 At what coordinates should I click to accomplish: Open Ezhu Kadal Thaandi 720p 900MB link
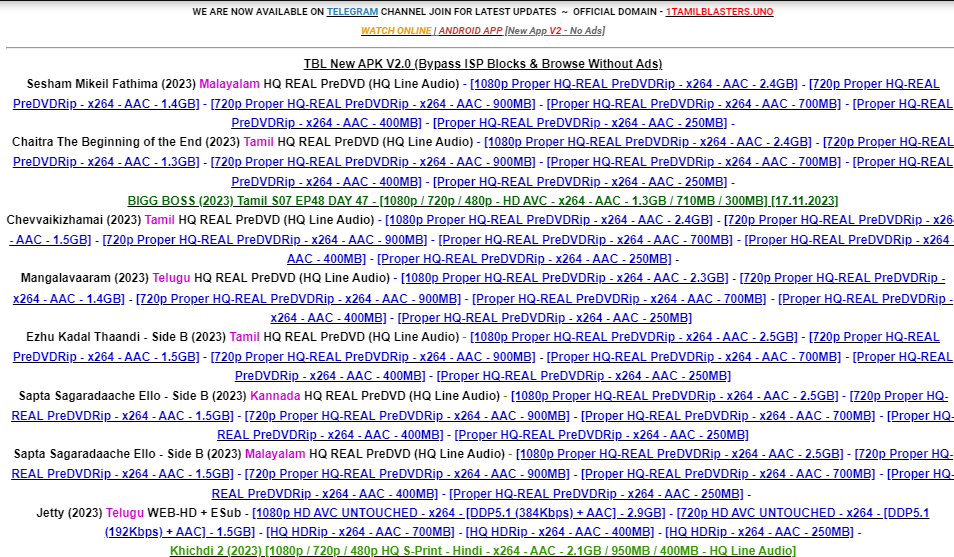click(373, 357)
